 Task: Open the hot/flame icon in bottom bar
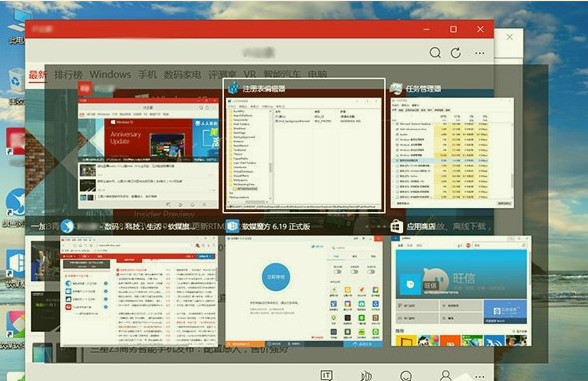point(366,375)
